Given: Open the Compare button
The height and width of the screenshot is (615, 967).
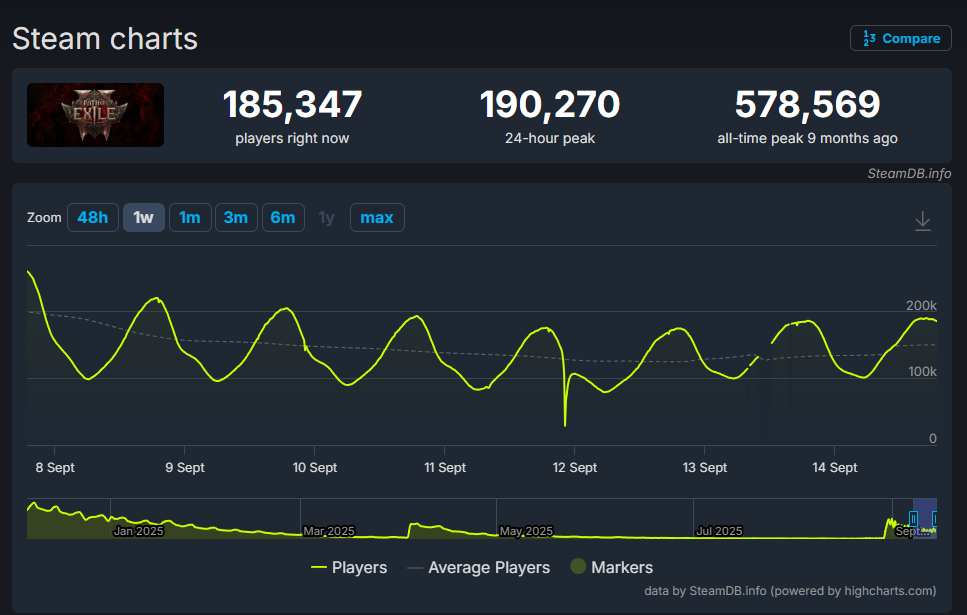Looking at the screenshot, I should point(900,38).
